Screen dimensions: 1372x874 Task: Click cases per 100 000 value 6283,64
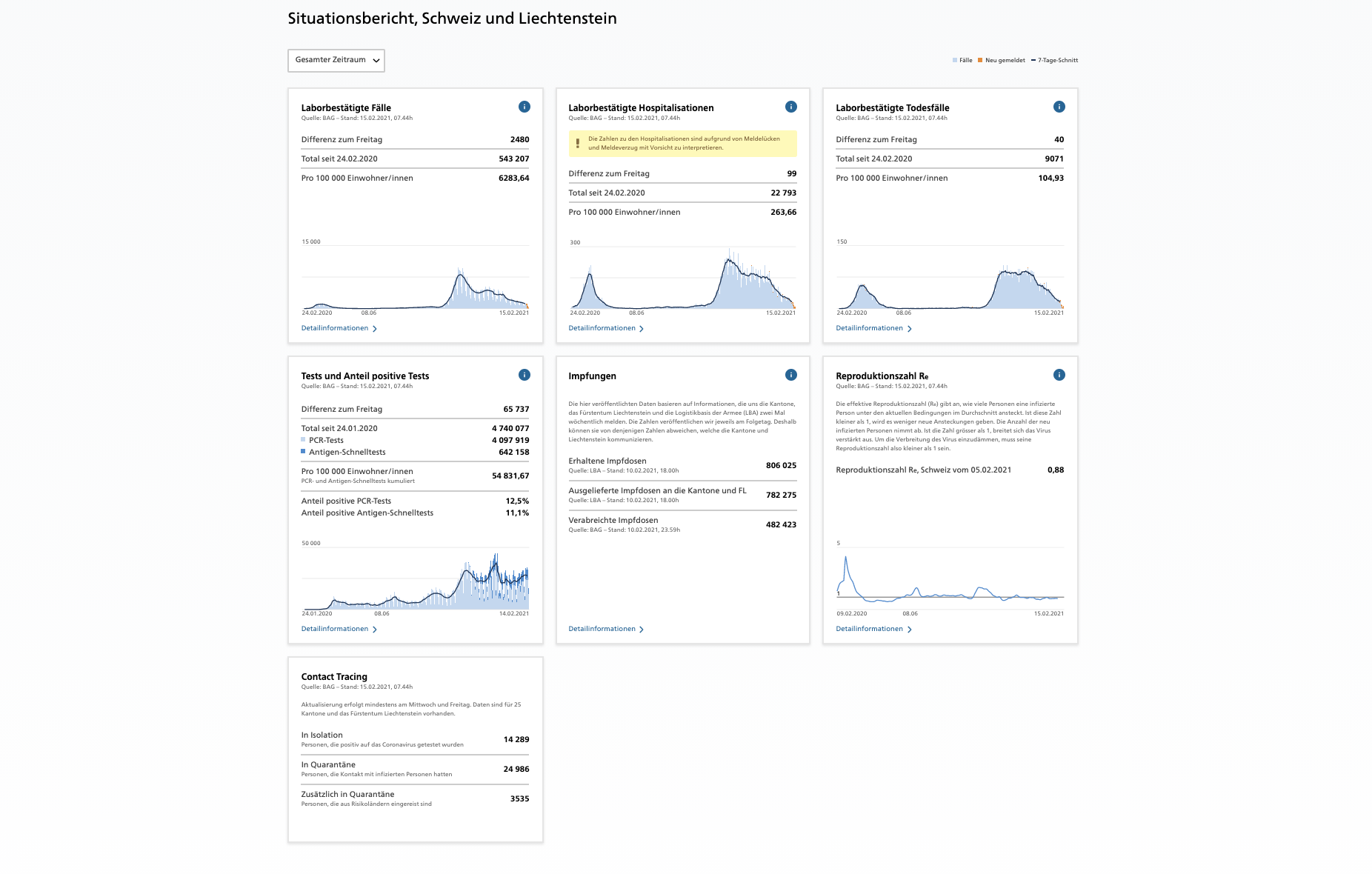tap(514, 178)
